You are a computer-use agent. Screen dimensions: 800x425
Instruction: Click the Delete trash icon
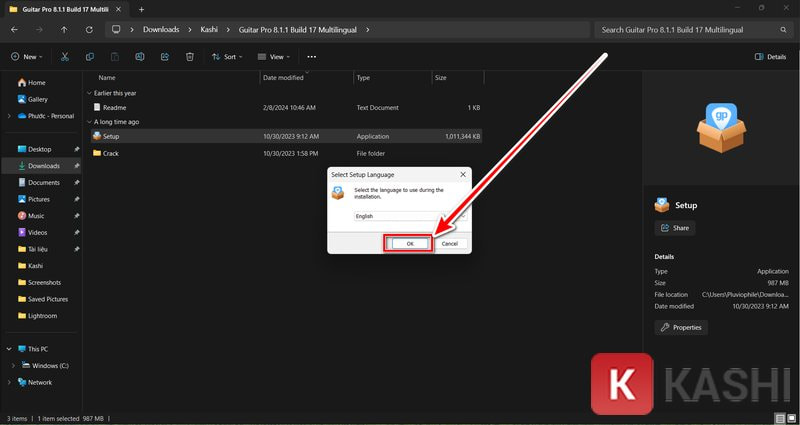click(190, 57)
